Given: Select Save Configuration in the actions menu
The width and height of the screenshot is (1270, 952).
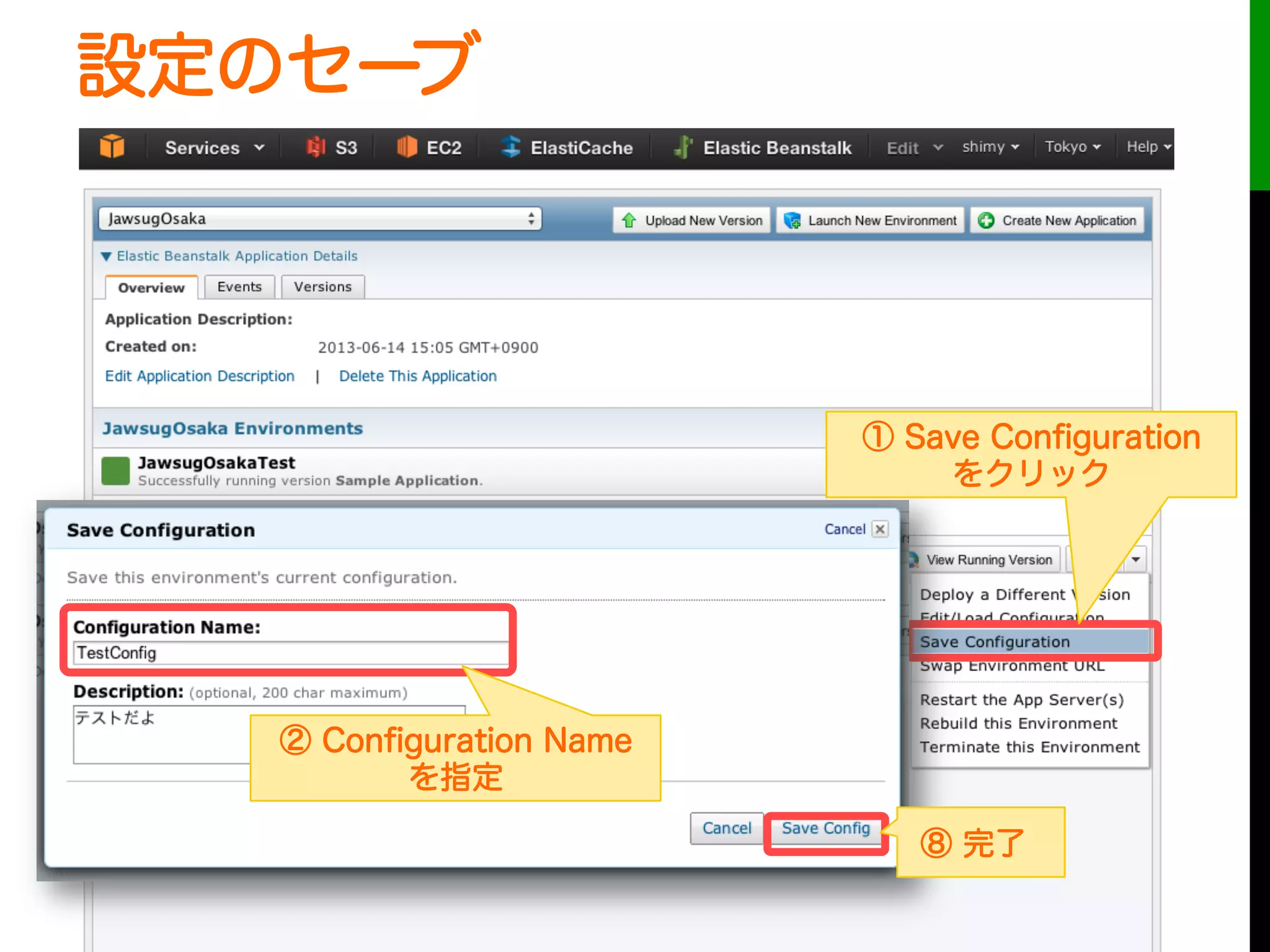Looking at the screenshot, I should 1031,641.
